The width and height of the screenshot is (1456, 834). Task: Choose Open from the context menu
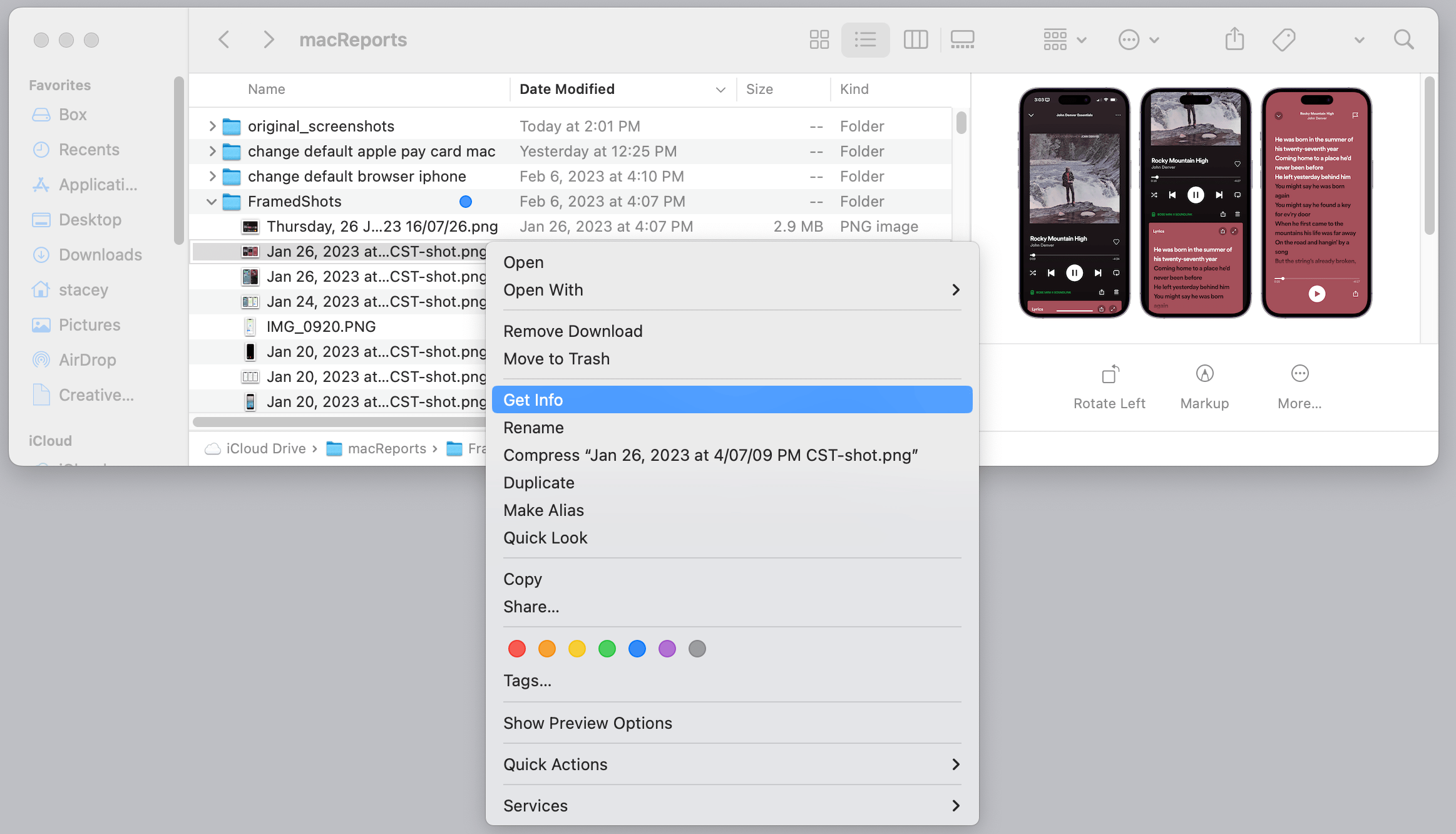[732, 262]
